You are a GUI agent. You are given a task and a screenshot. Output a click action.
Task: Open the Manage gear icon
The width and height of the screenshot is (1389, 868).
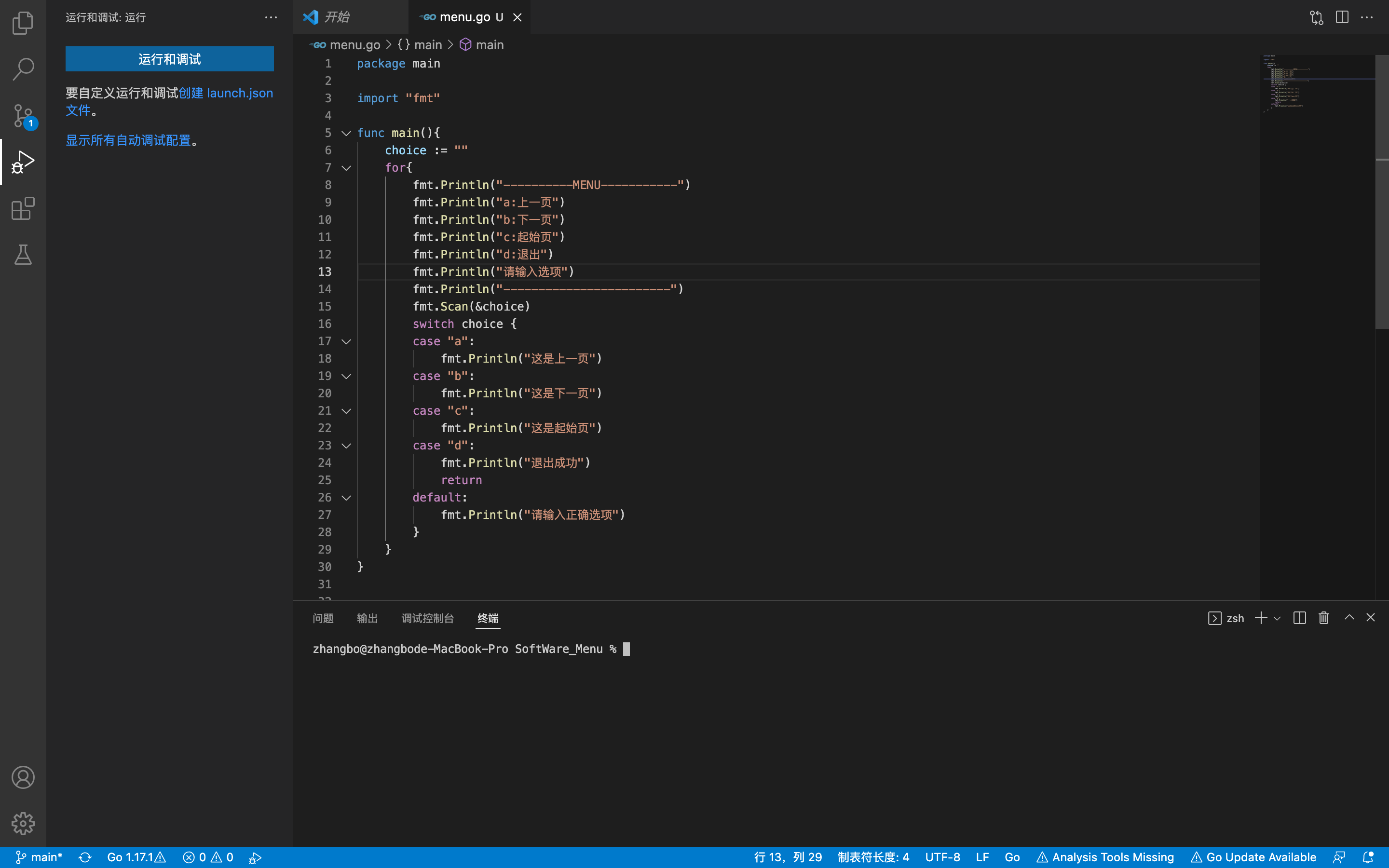23,823
